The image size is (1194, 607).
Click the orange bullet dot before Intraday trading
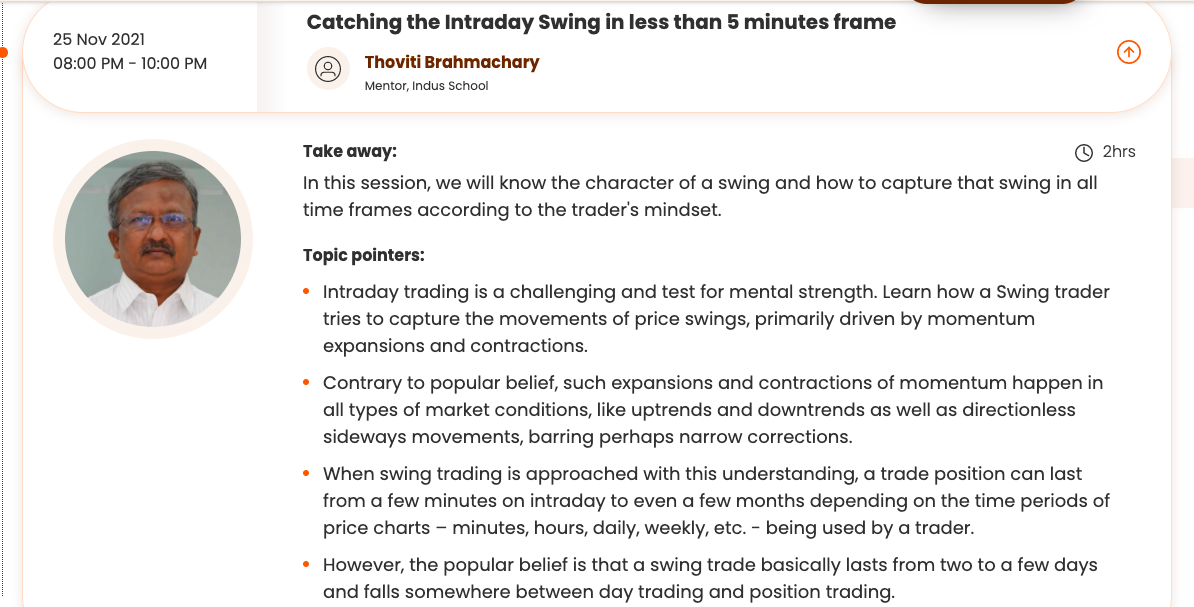306,292
